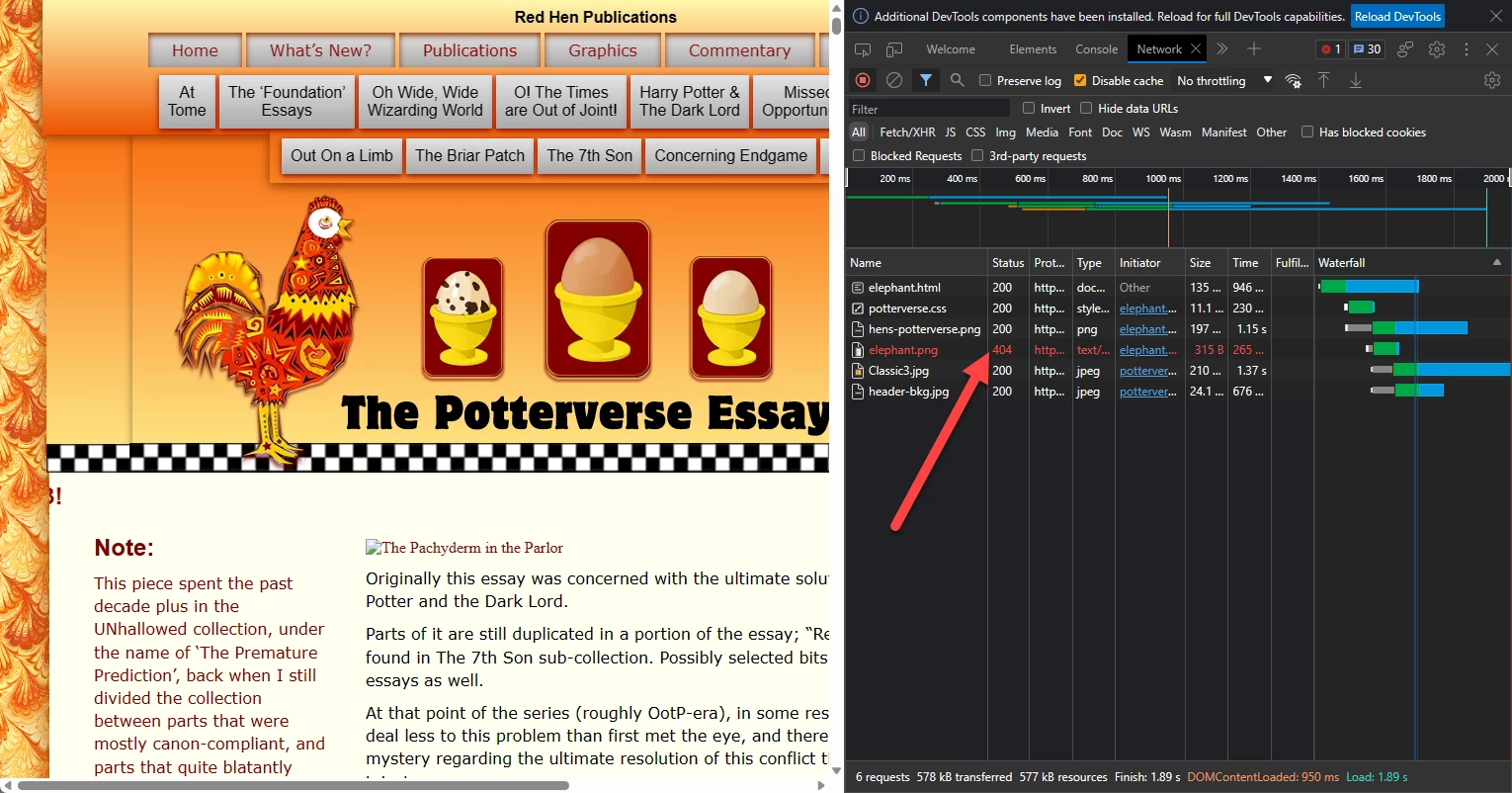
Task: Add a new DevTools tool with plus
Action: [1254, 48]
